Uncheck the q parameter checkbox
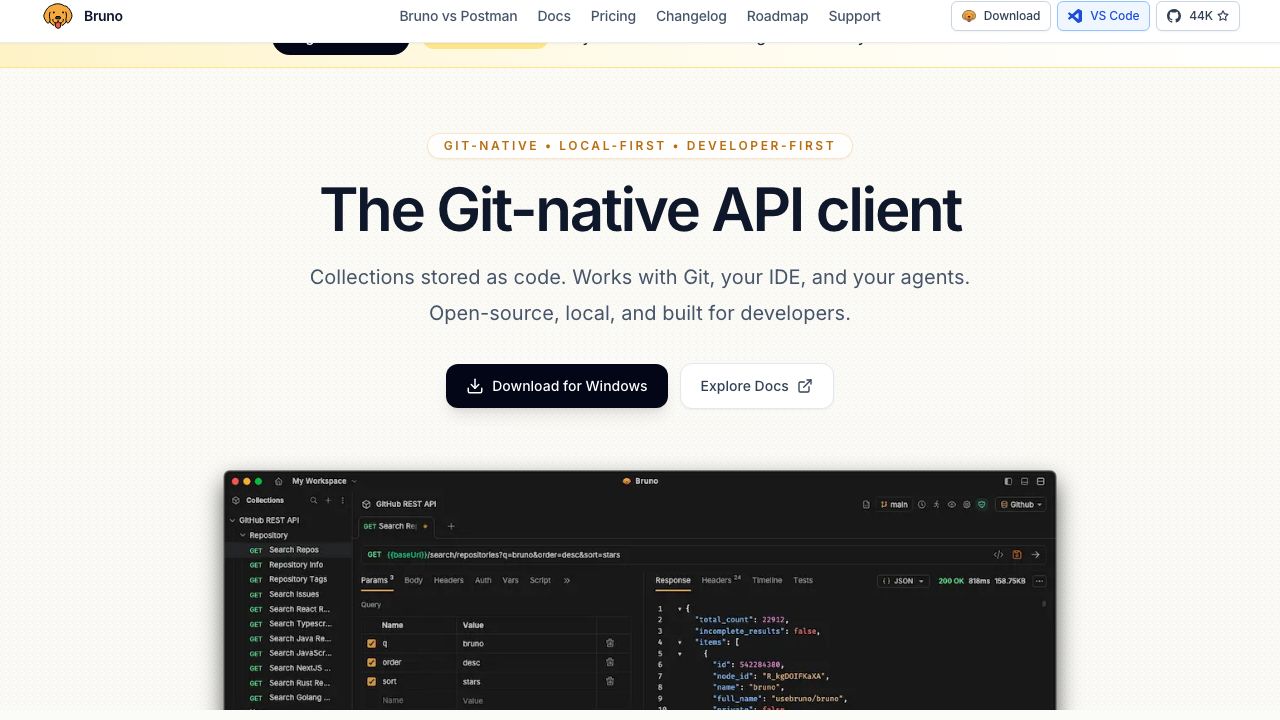This screenshot has height=720, width=1280. (x=372, y=643)
